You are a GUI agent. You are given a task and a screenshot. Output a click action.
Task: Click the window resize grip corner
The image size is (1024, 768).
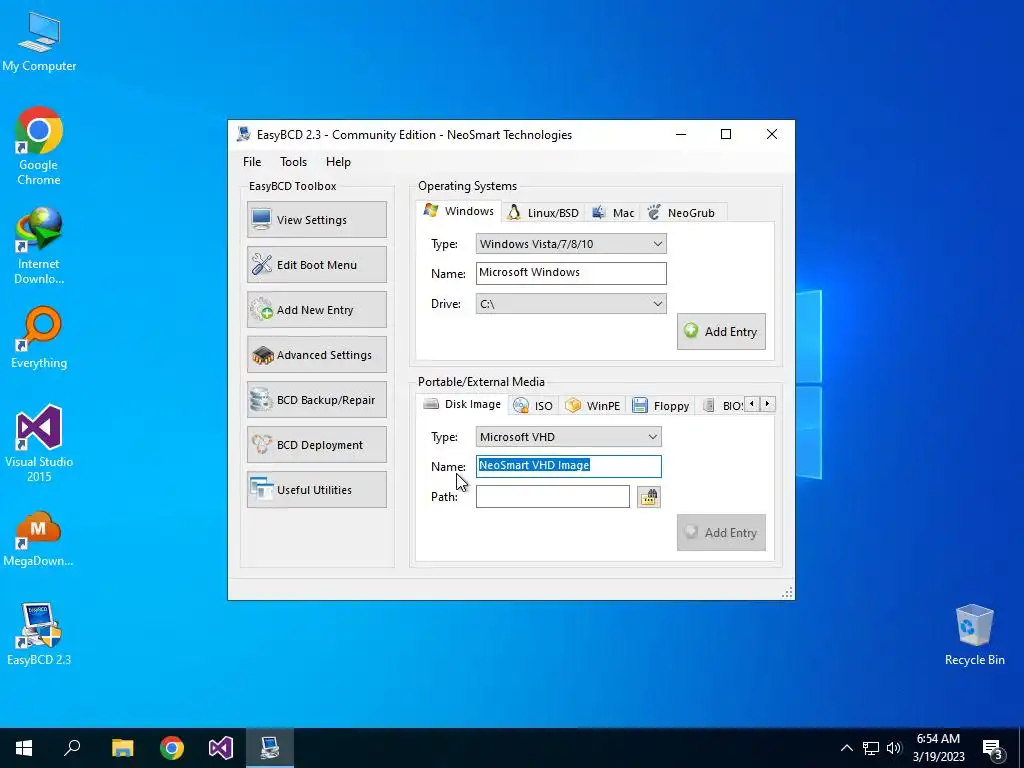click(x=788, y=592)
